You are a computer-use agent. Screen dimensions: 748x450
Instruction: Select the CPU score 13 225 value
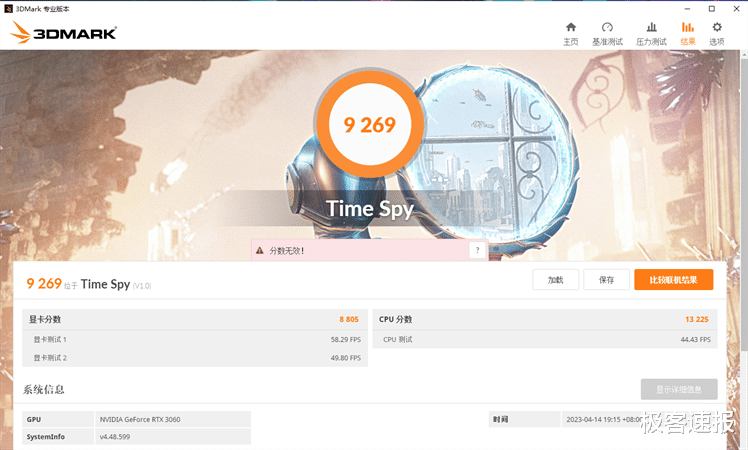click(x=696, y=319)
